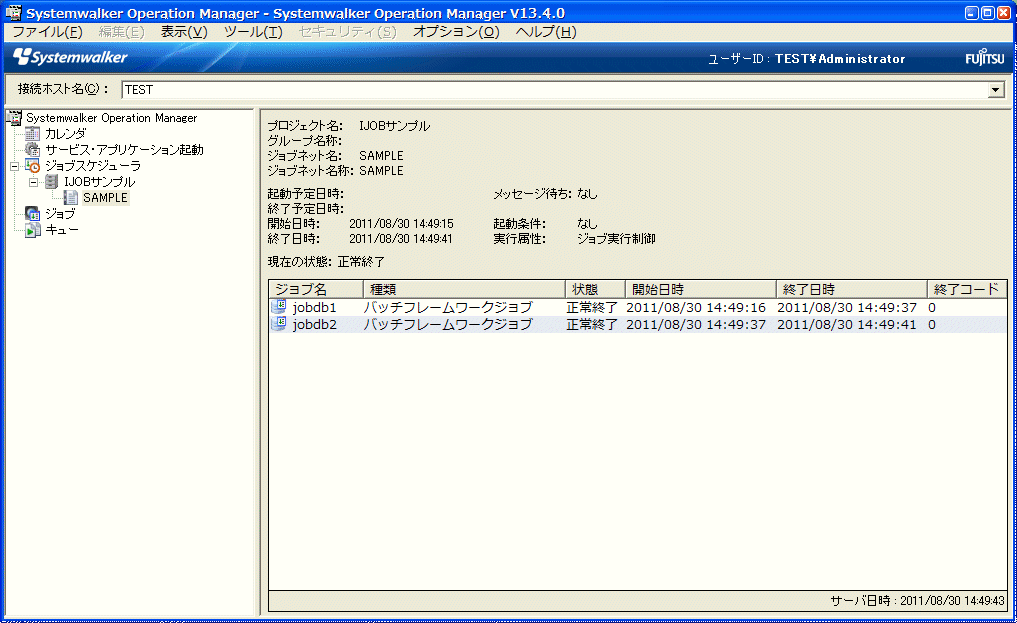The image size is (1017, 623).
Task: Click the jobdb2 job row icon
Action: click(279, 324)
